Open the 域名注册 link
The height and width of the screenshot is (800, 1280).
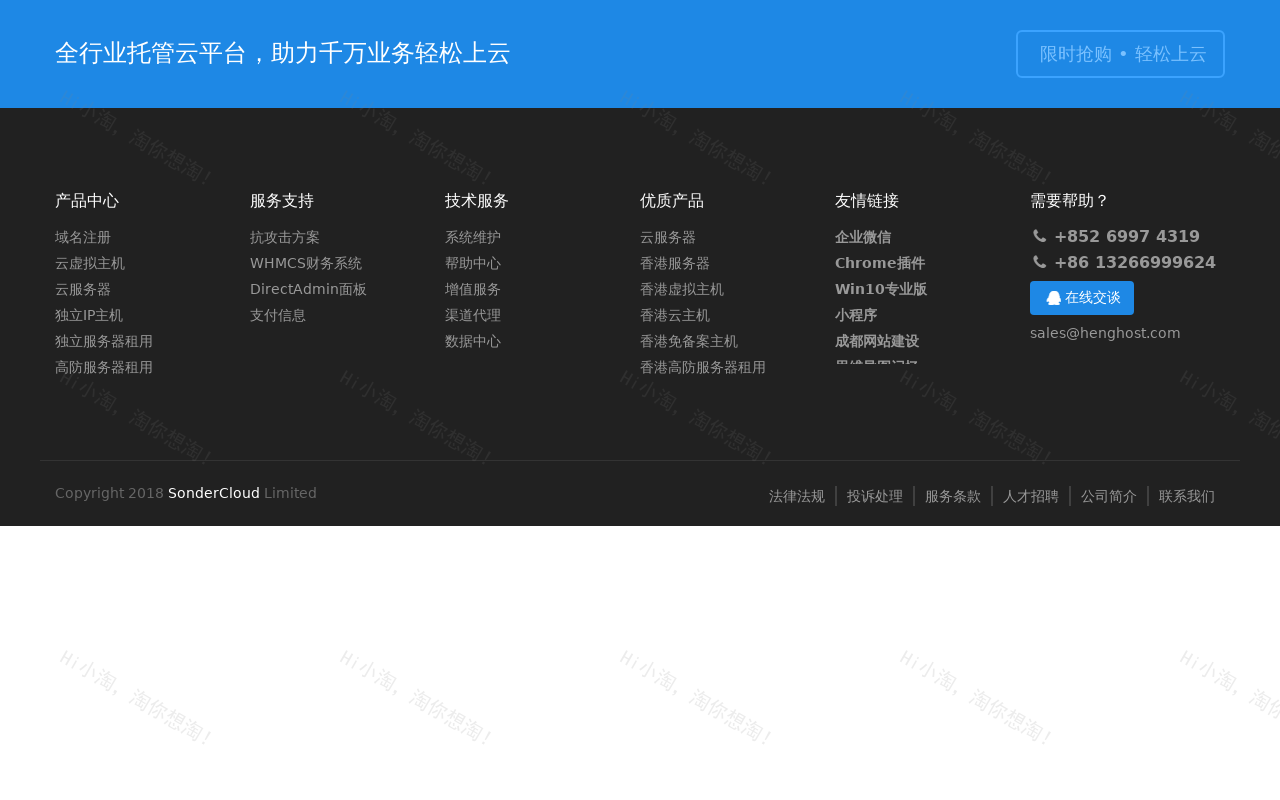(x=82, y=236)
